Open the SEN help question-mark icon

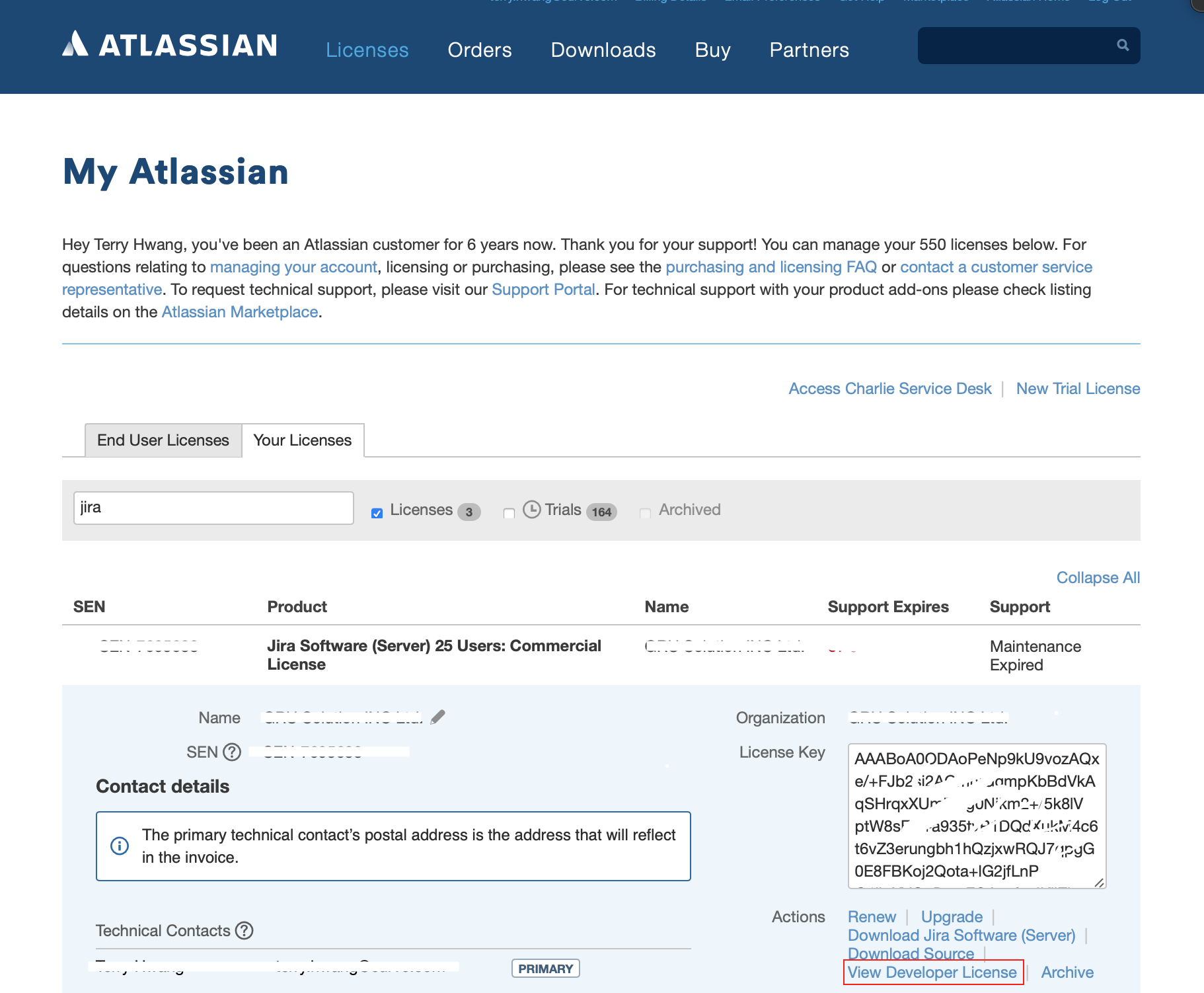coord(232,752)
